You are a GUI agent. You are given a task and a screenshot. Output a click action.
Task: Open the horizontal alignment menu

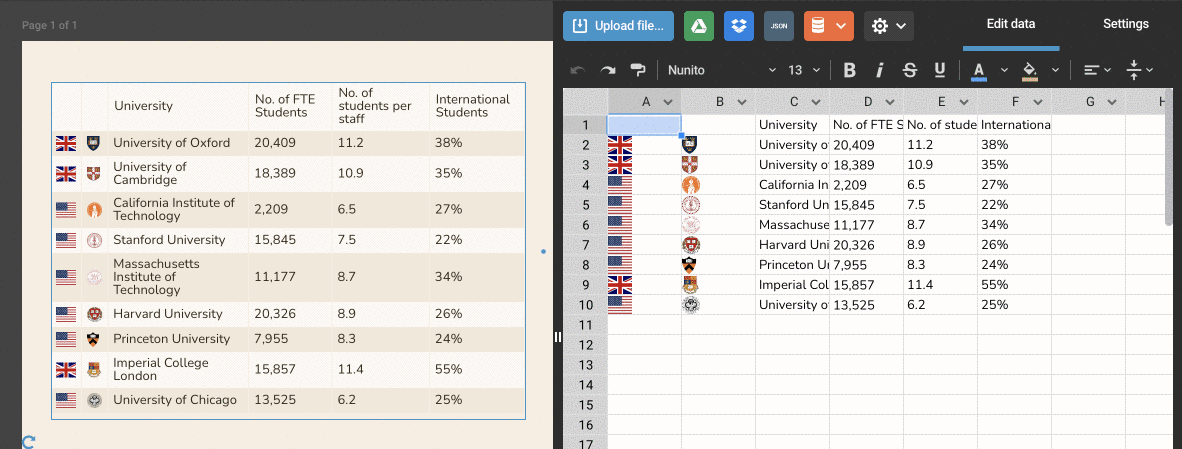(x=1098, y=70)
